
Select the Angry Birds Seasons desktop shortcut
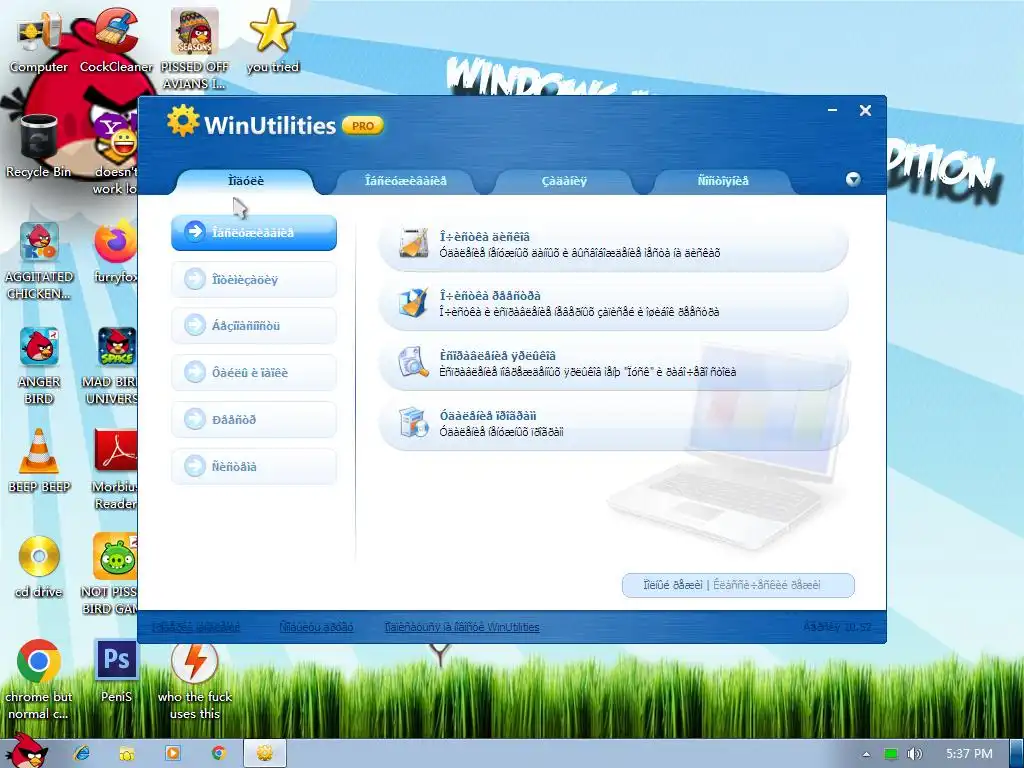tap(195, 50)
